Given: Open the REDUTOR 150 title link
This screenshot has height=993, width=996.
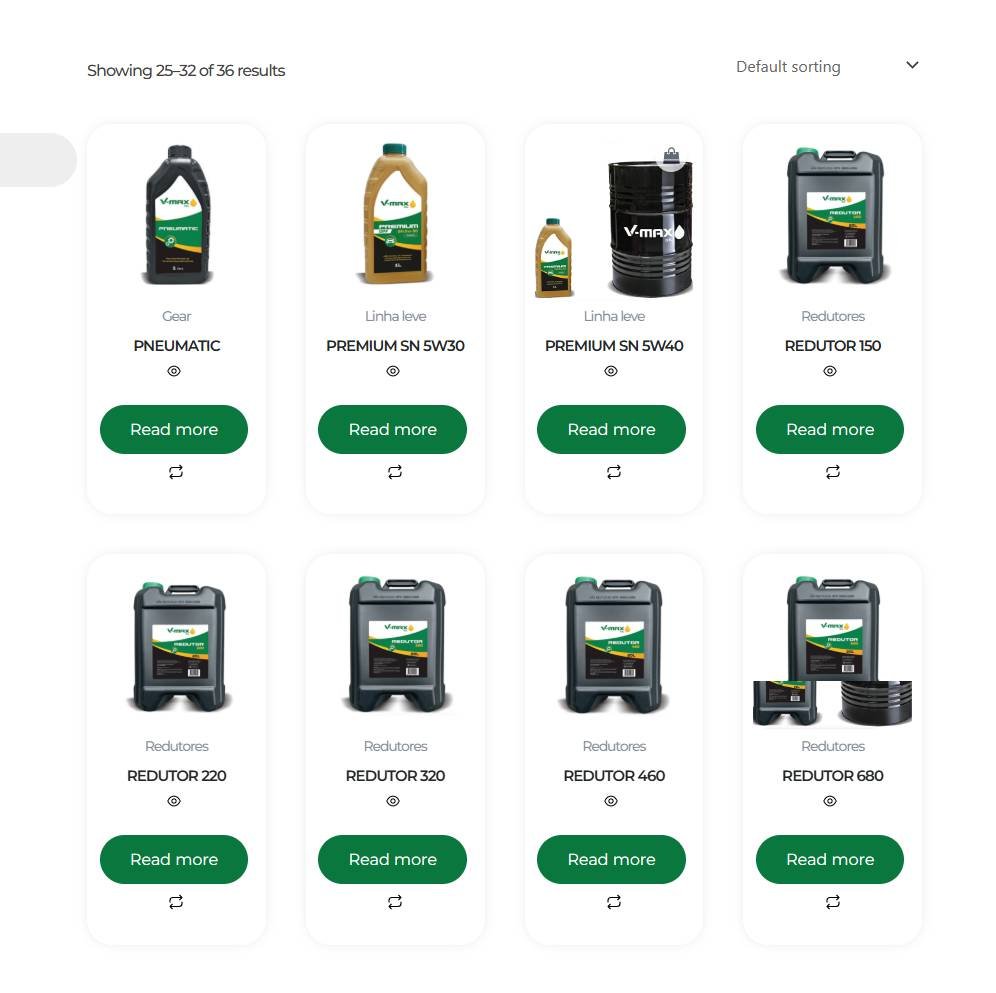Looking at the screenshot, I should coord(833,346).
